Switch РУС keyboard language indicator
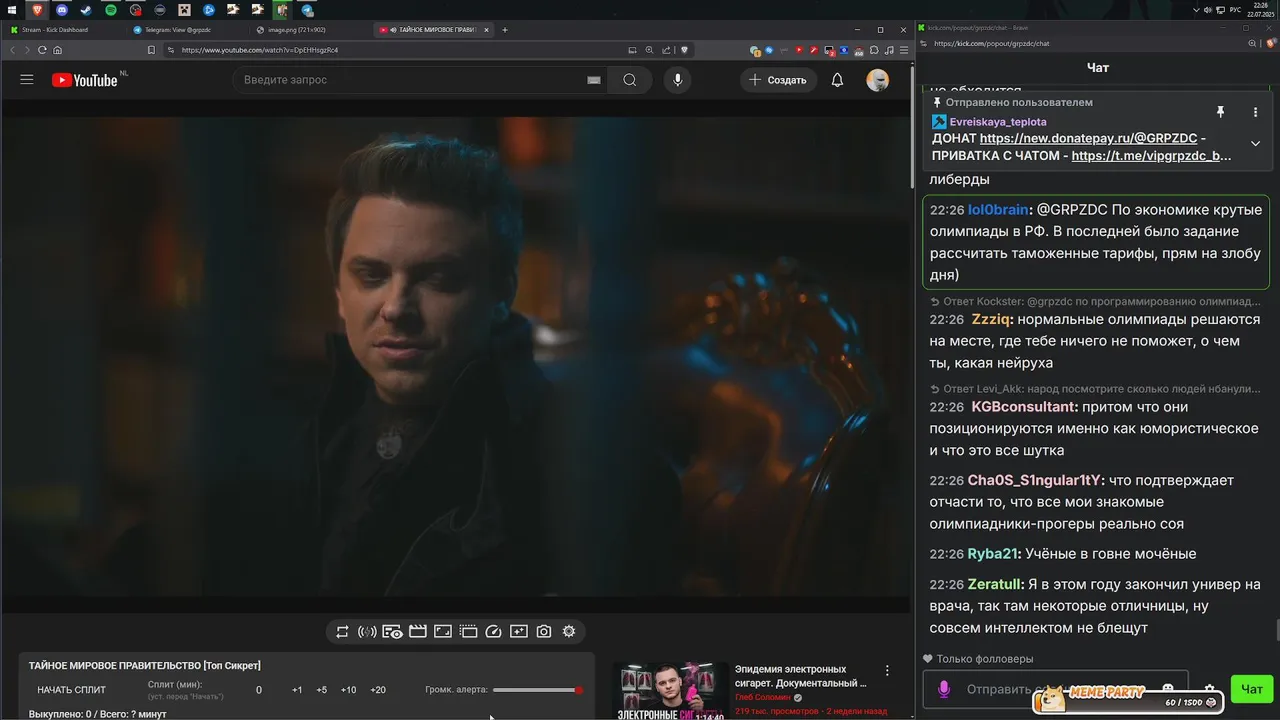The width and height of the screenshot is (1280, 720). click(1236, 10)
